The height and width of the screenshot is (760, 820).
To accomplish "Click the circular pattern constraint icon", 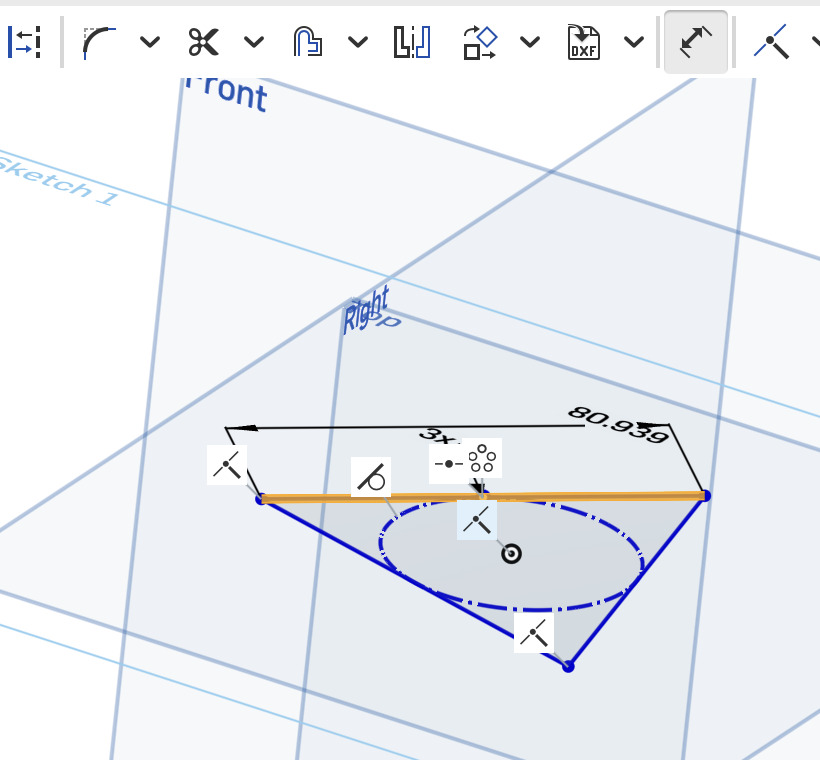I will (482, 459).
